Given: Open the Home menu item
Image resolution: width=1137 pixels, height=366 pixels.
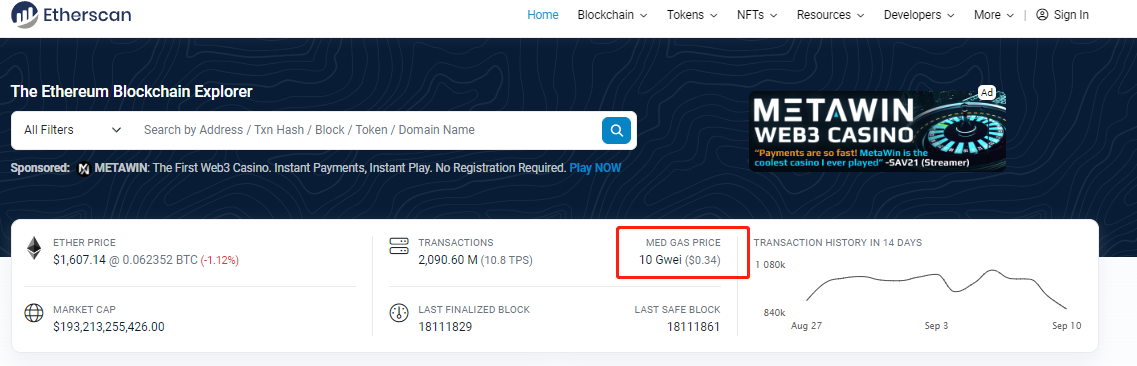Looking at the screenshot, I should pyautogui.click(x=543, y=14).
